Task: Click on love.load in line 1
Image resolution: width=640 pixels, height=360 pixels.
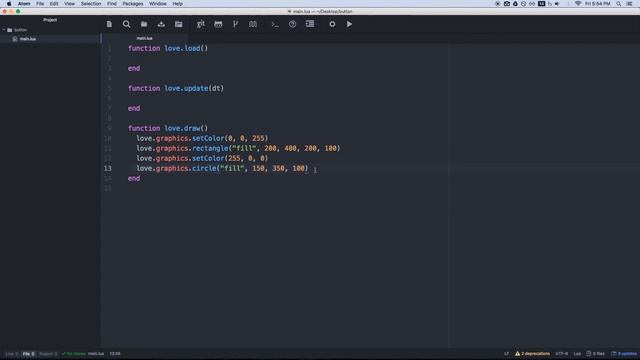Action: click(182, 48)
